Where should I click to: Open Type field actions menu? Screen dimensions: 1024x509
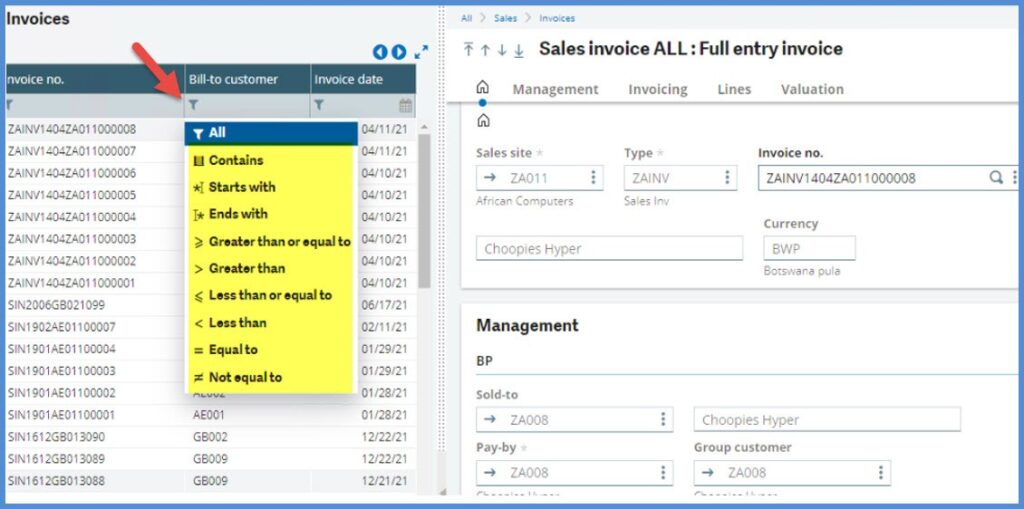tap(727, 178)
